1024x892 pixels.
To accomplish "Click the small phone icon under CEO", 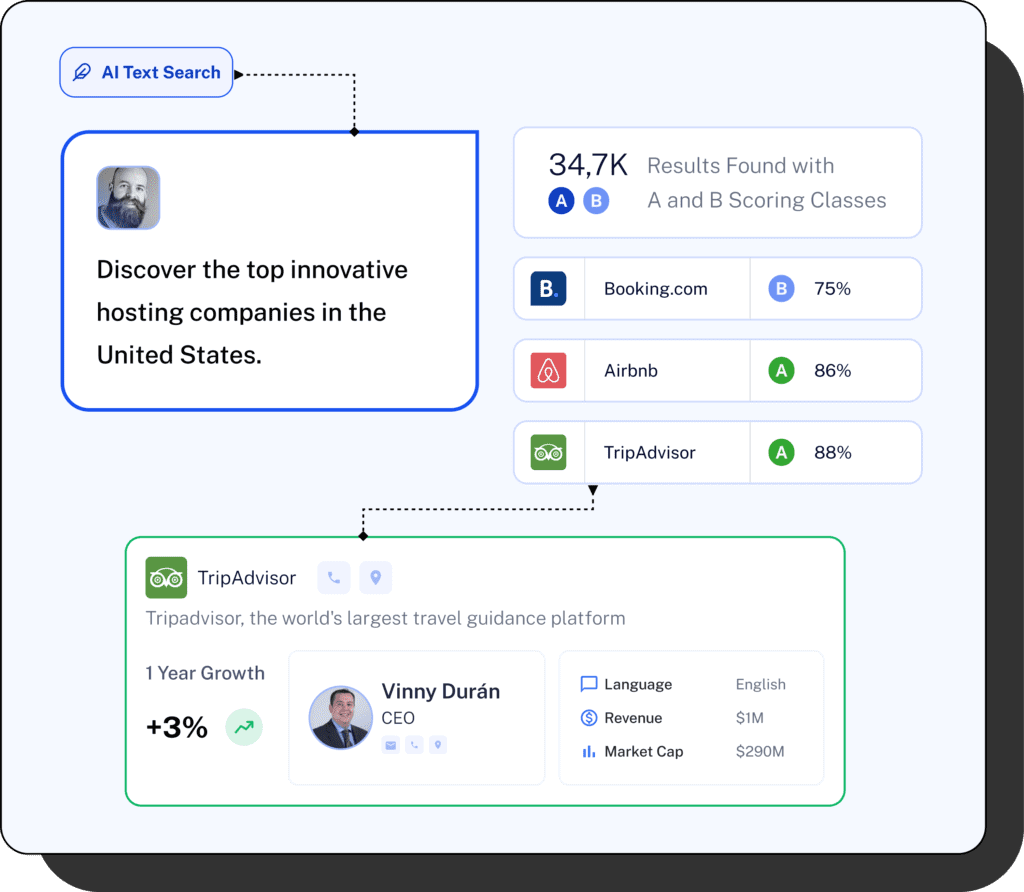I will tap(414, 745).
